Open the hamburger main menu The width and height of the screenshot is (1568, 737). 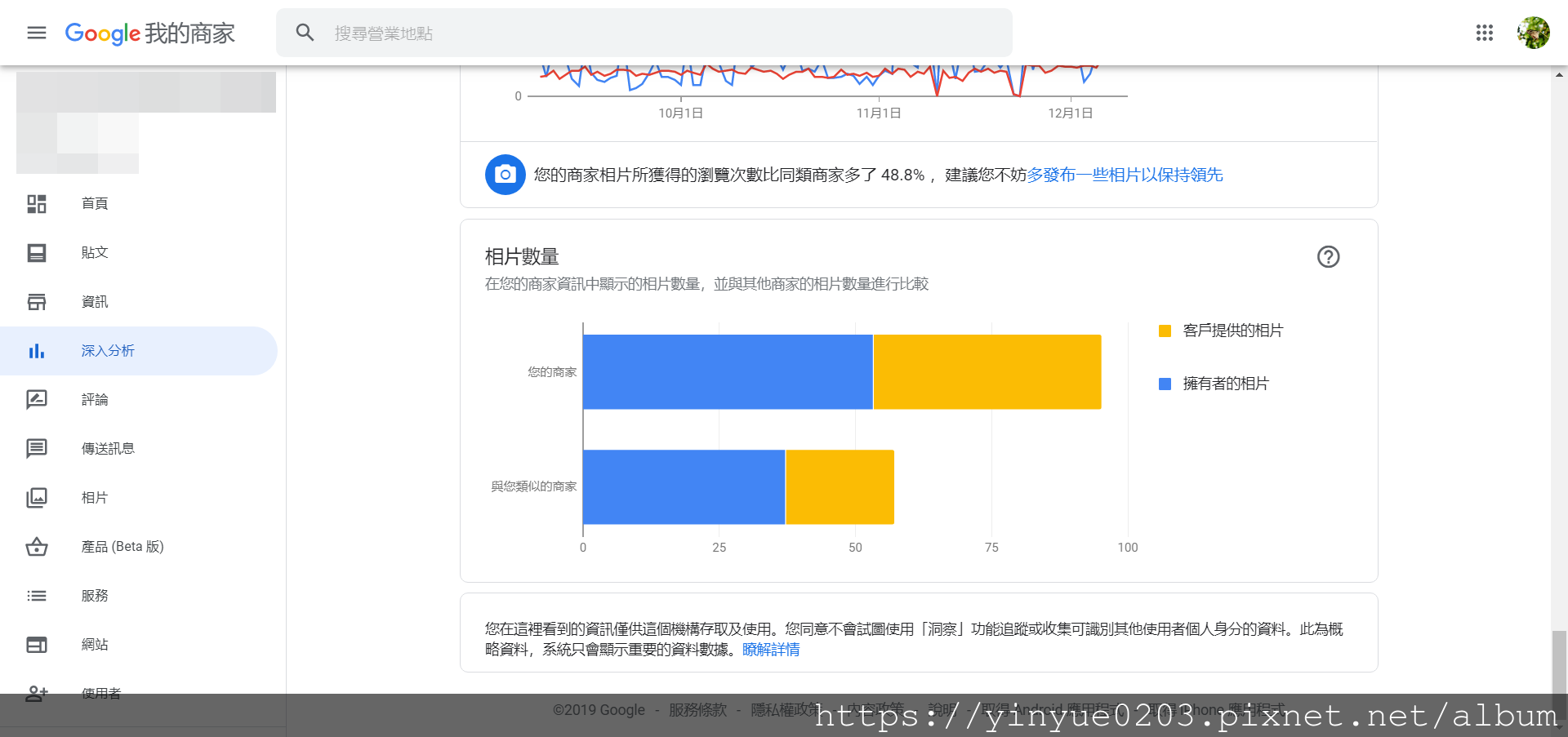(x=37, y=33)
